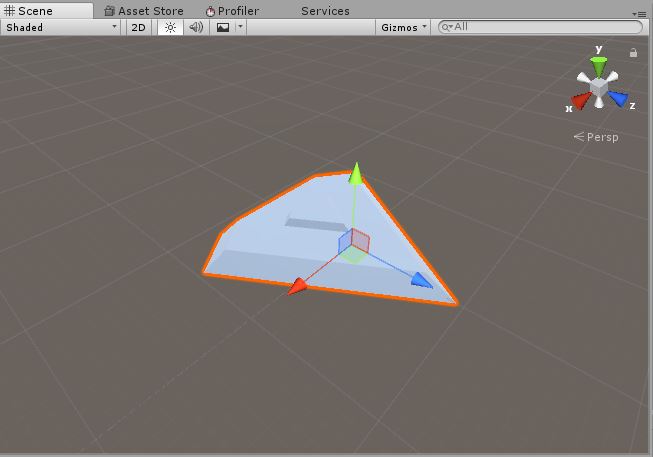Click the green Y move handle arrow
This screenshot has width=653, height=457.
pyautogui.click(x=355, y=173)
